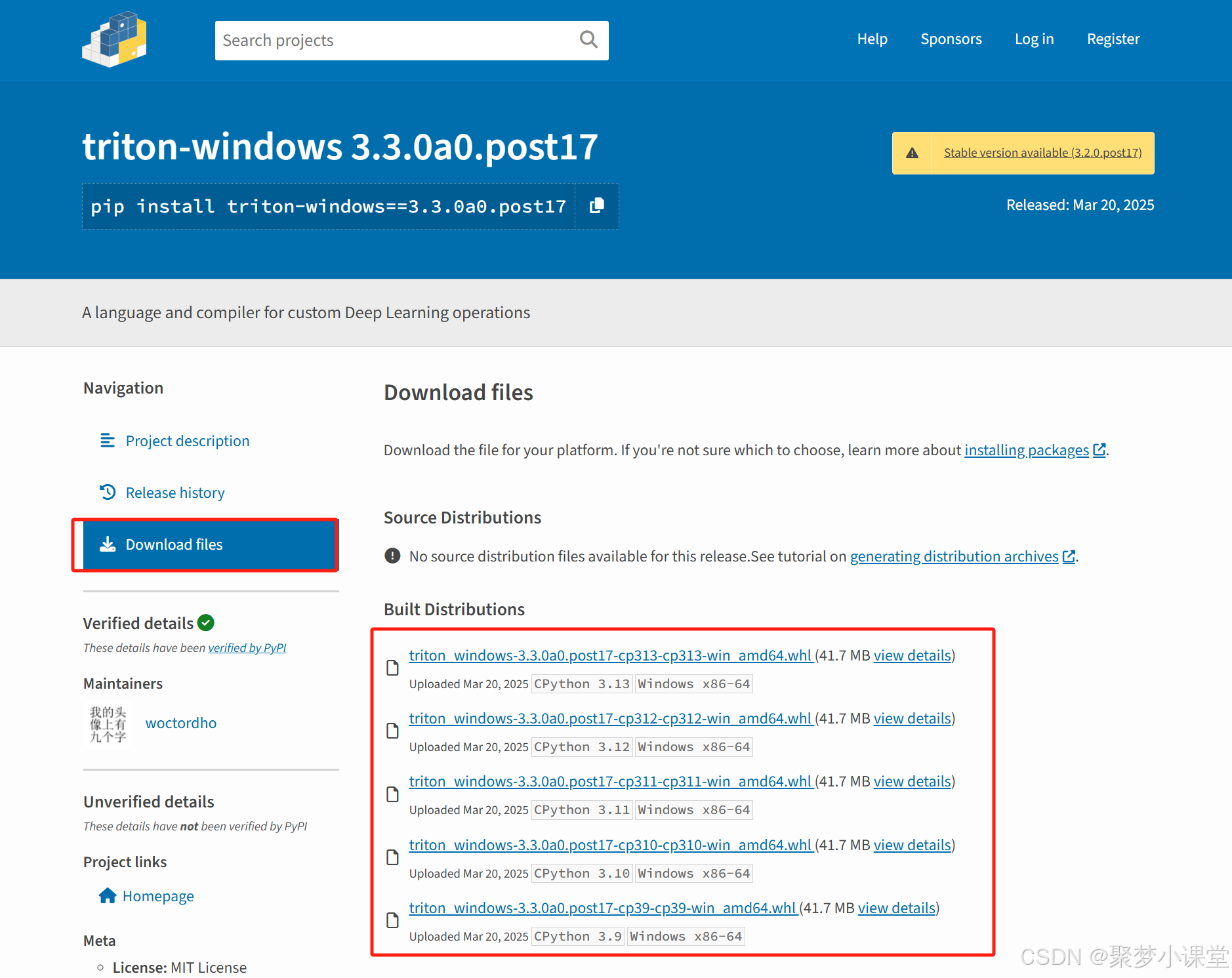Download the cp310 win_amd64 wheel
Viewport: 1232px width, 978px height.
[x=611, y=845]
